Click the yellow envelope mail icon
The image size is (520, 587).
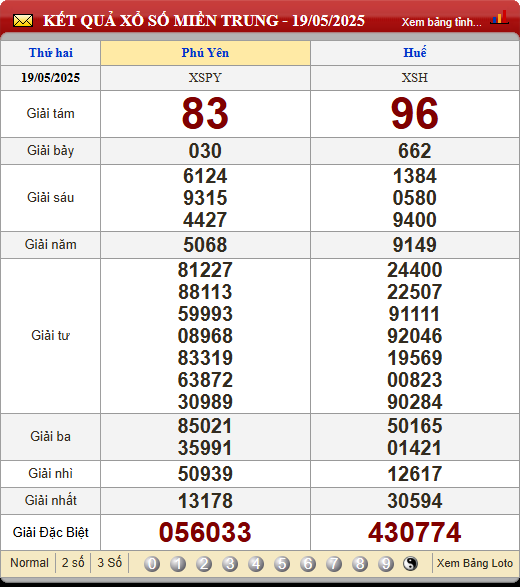pyautogui.click(x=23, y=21)
